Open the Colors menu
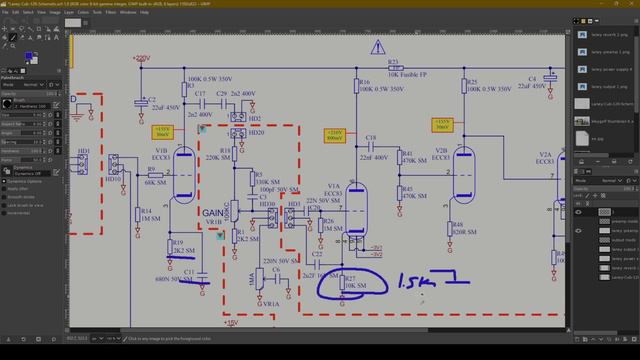The image size is (640, 360). pos(83,12)
